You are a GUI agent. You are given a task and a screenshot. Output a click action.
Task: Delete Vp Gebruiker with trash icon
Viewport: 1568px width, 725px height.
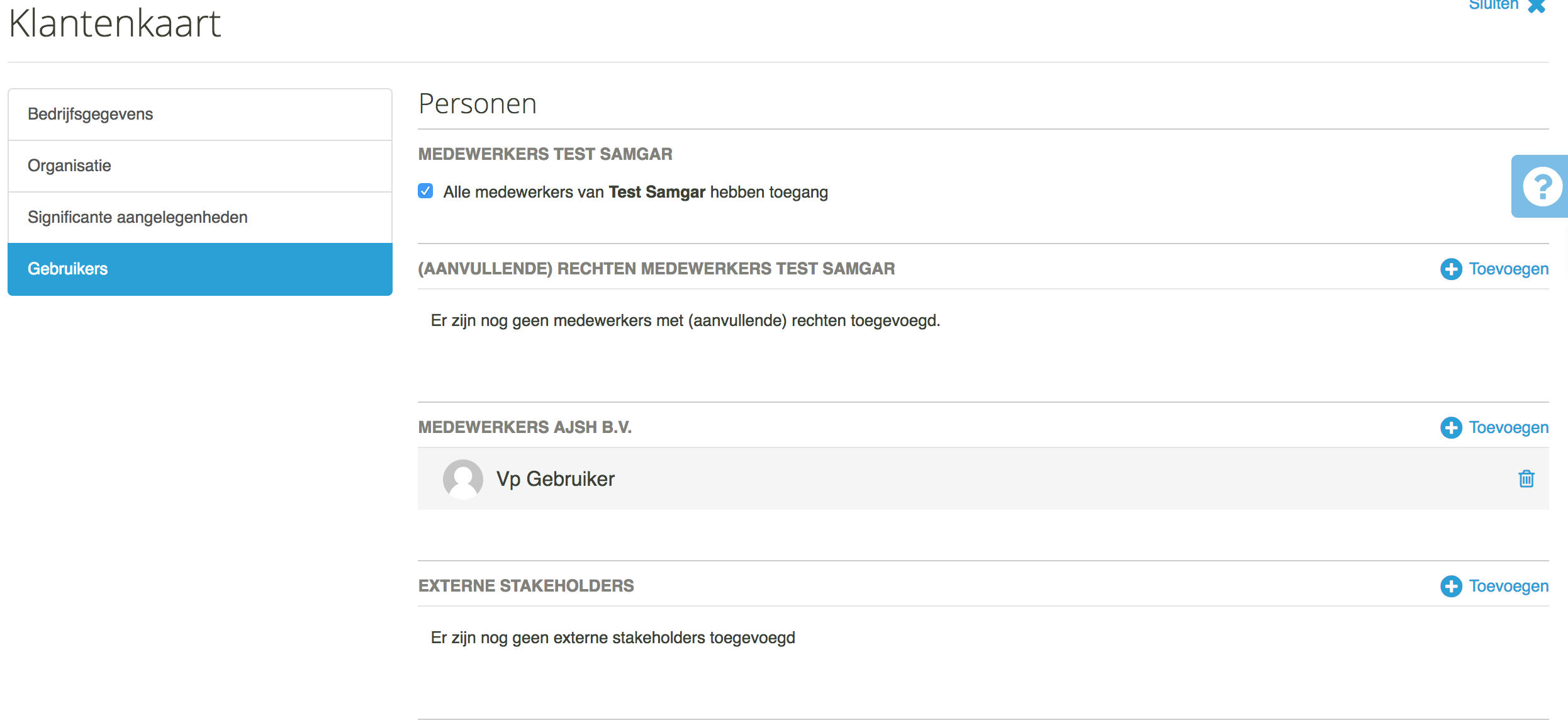[1526, 479]
